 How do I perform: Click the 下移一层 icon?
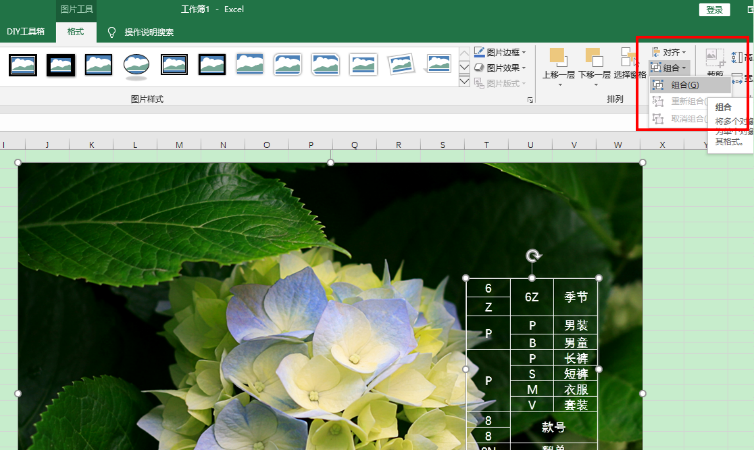point(594,57)
